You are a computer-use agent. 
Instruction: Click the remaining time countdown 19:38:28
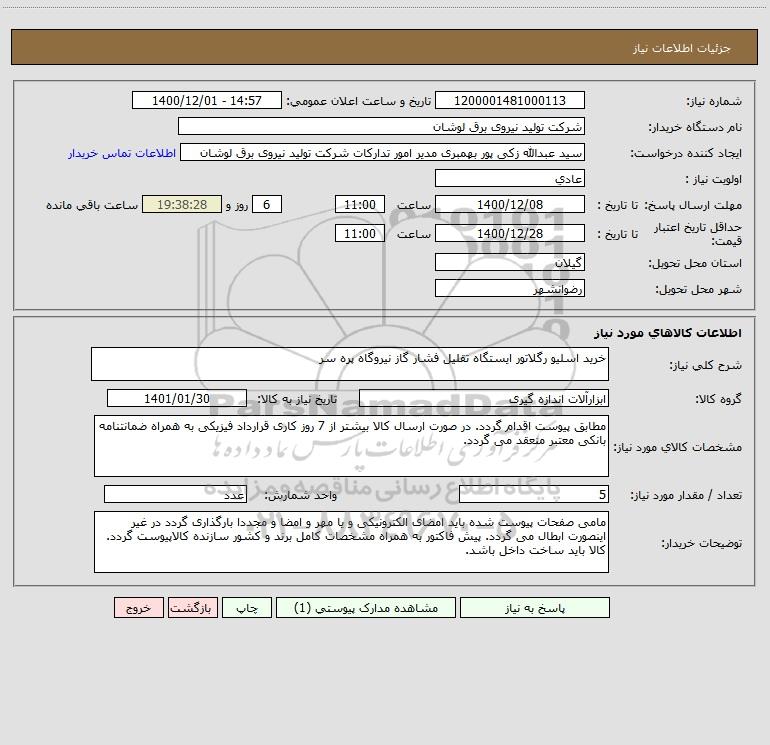[182, 204]
